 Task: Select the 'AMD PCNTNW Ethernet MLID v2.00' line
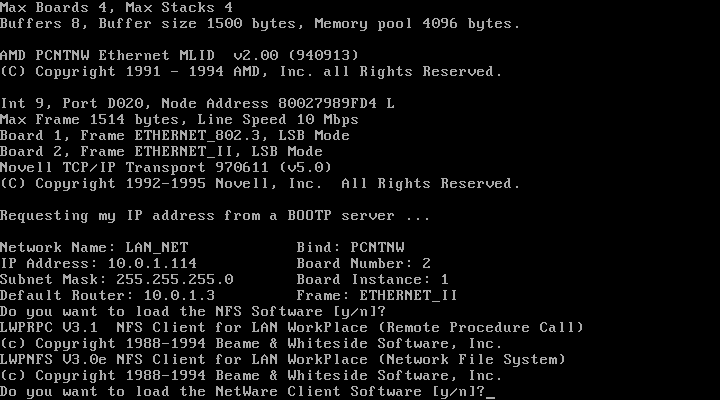click(179, 56)
